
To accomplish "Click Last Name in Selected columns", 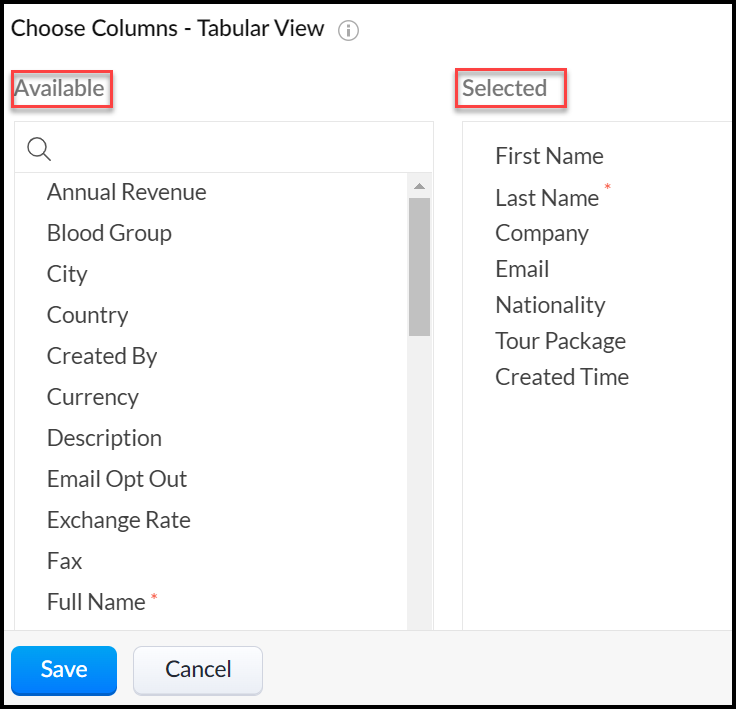I will (547, 198).
